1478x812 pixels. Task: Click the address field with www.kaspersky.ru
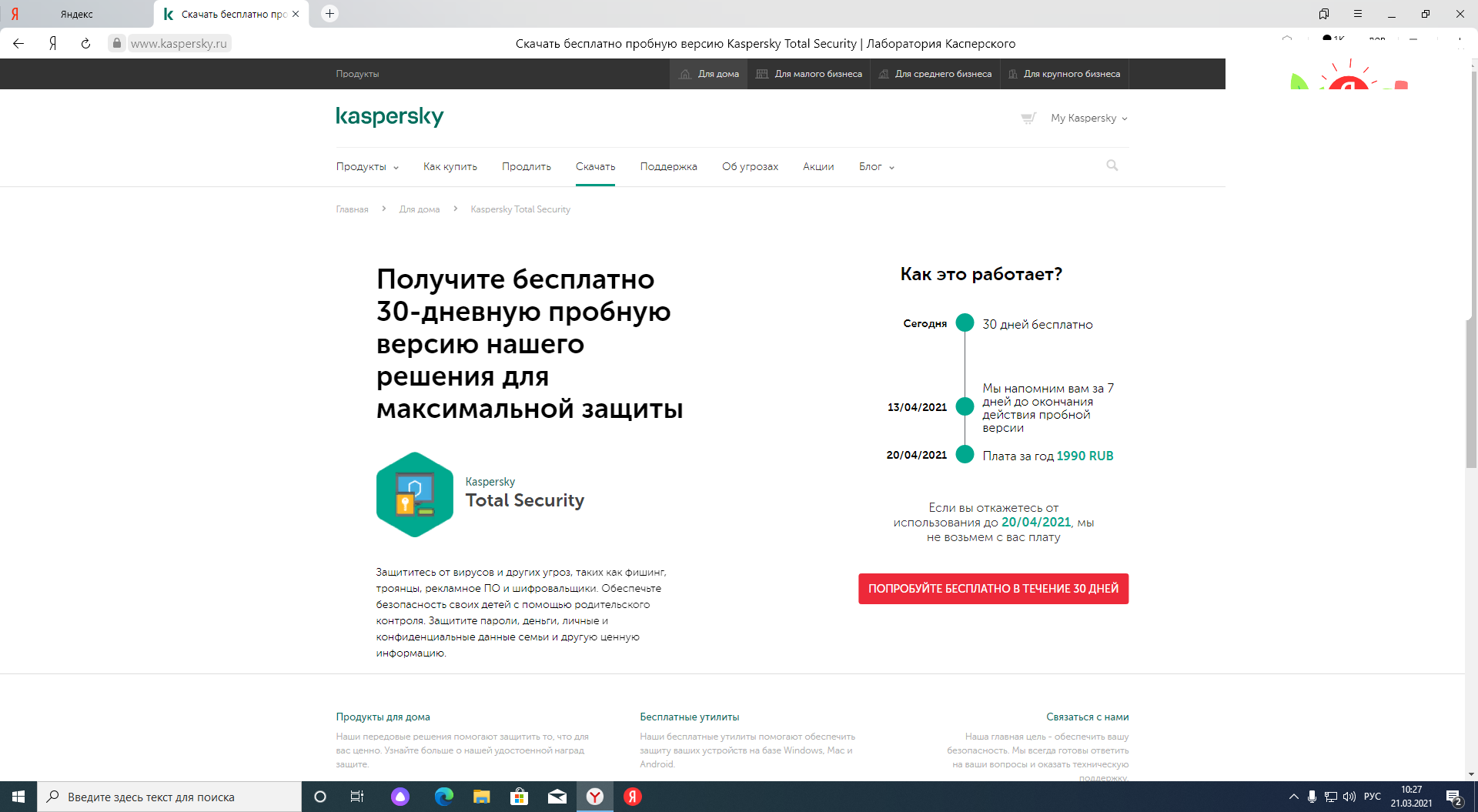click(x=179, y=43)
